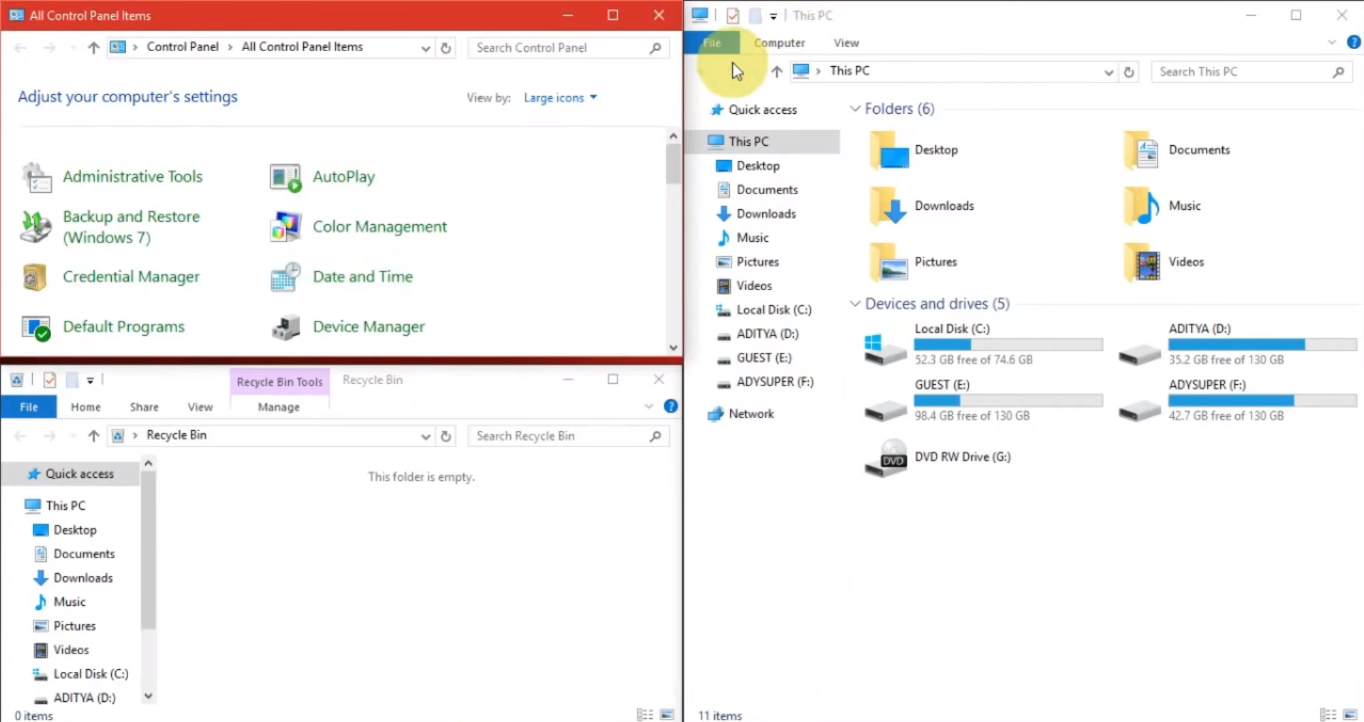This screenshot has height=722, width=1364.
Task: Open Recycle Bin address bar history dropdown
Action: coord(426,436)
